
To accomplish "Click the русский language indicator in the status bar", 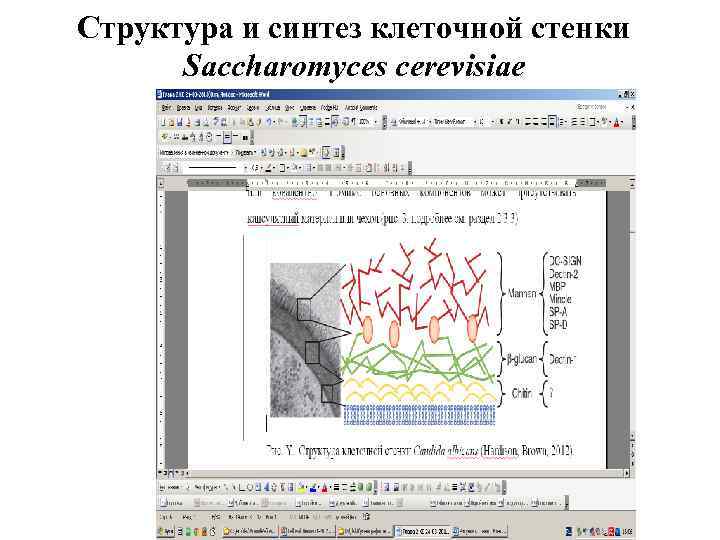I will pyautogui.click(x=345, y=517).
